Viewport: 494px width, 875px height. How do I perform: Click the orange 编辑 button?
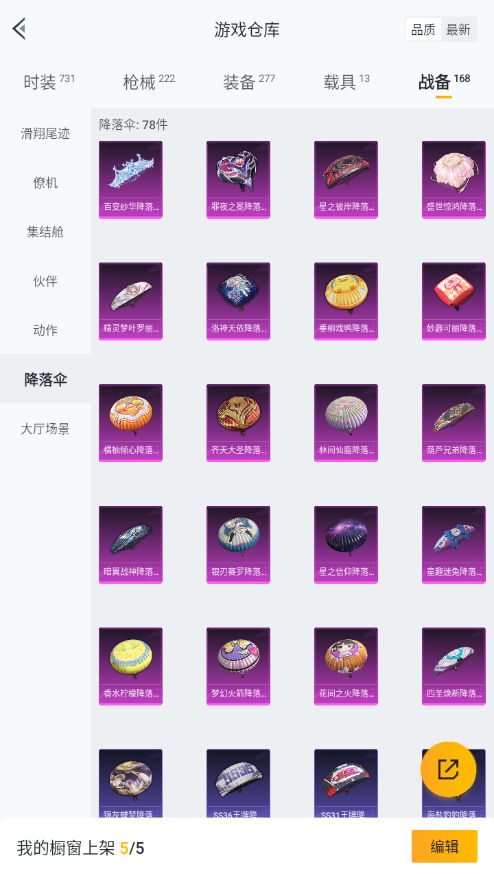tap(444, 847)
